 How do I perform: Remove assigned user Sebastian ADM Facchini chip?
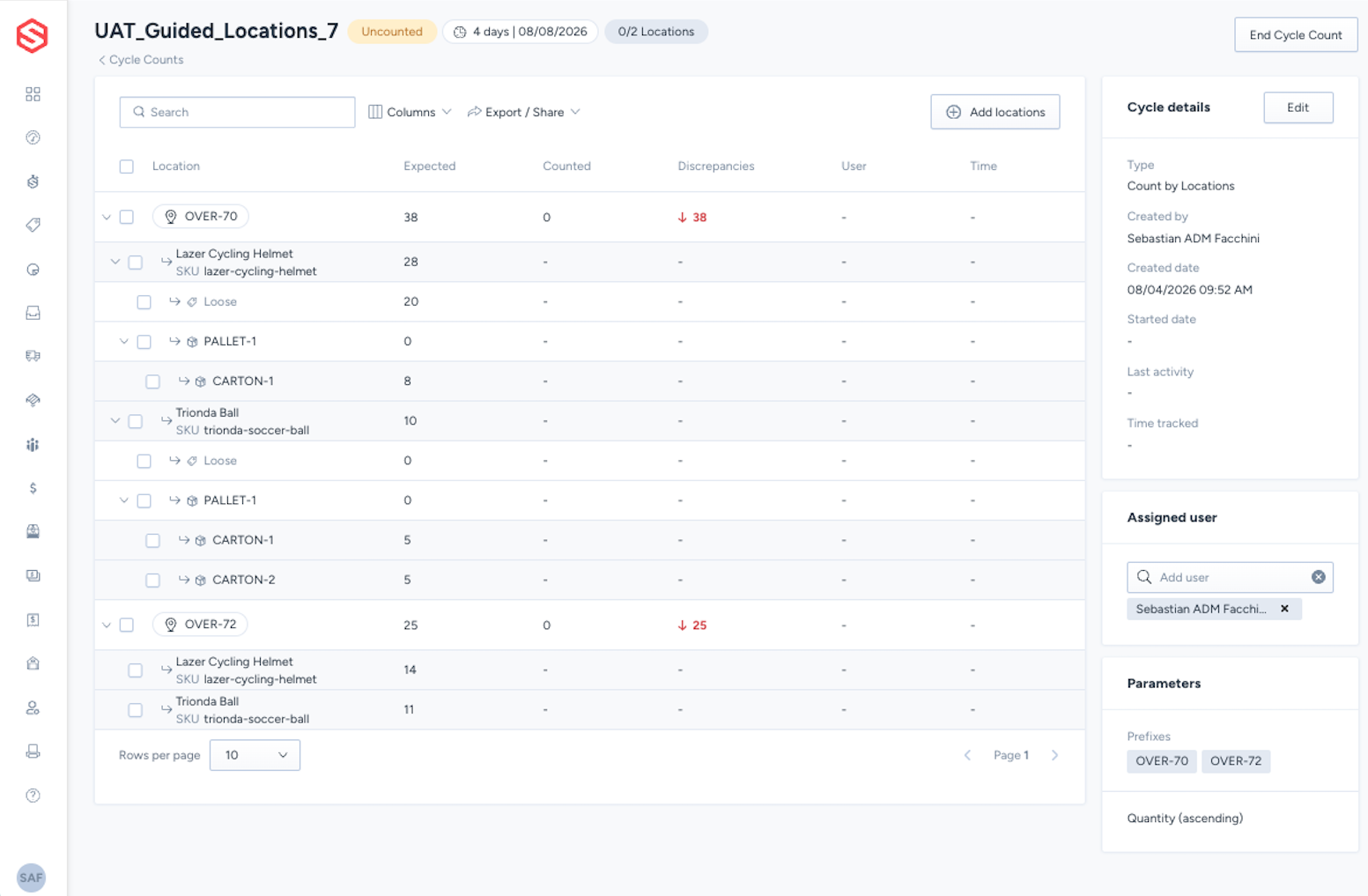pyautogui.click(x=1284, y=609)
